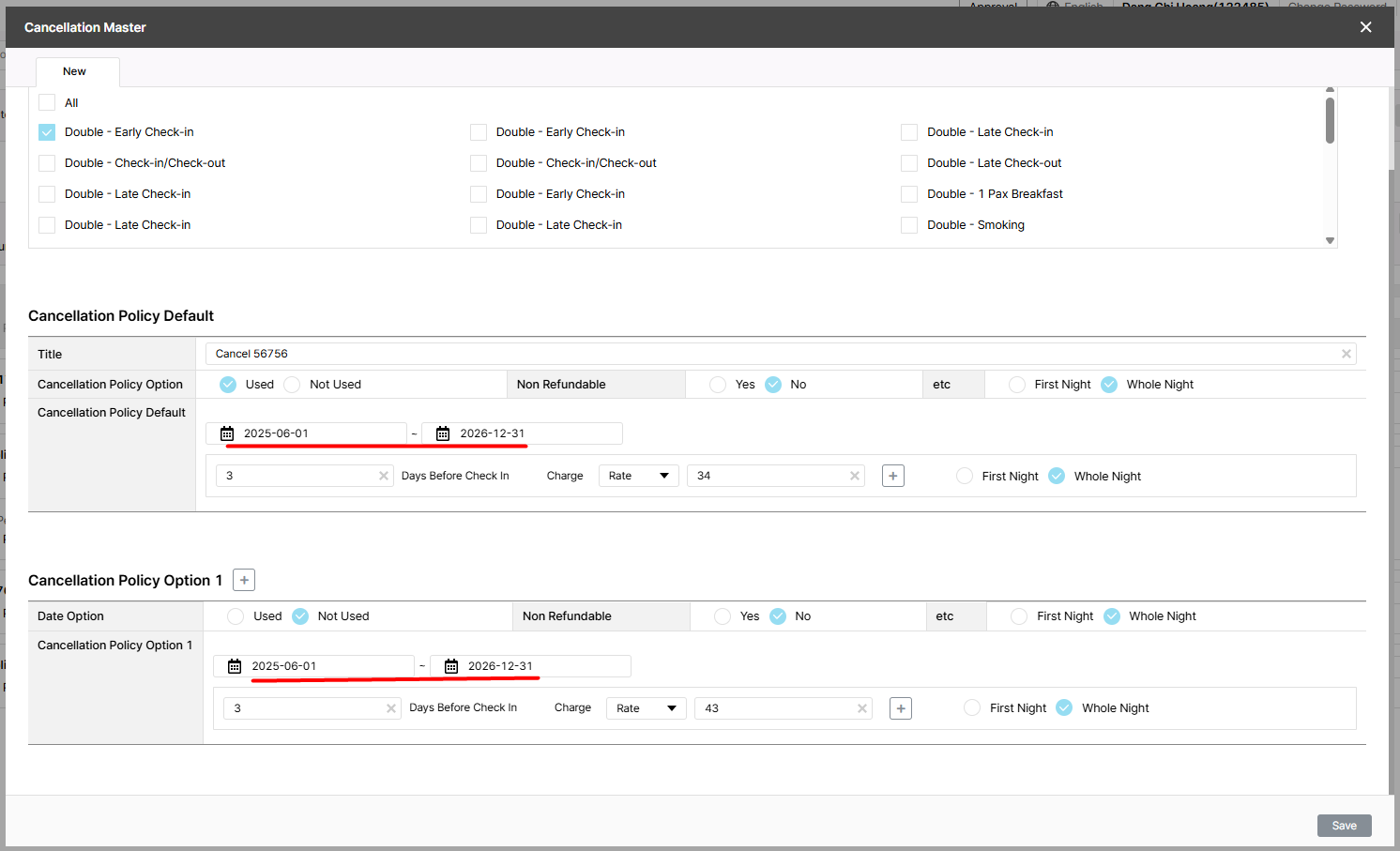Clear the charge value 43 field
The width and height of the screenshot is (1400, 851).
(x=862, y=708)
